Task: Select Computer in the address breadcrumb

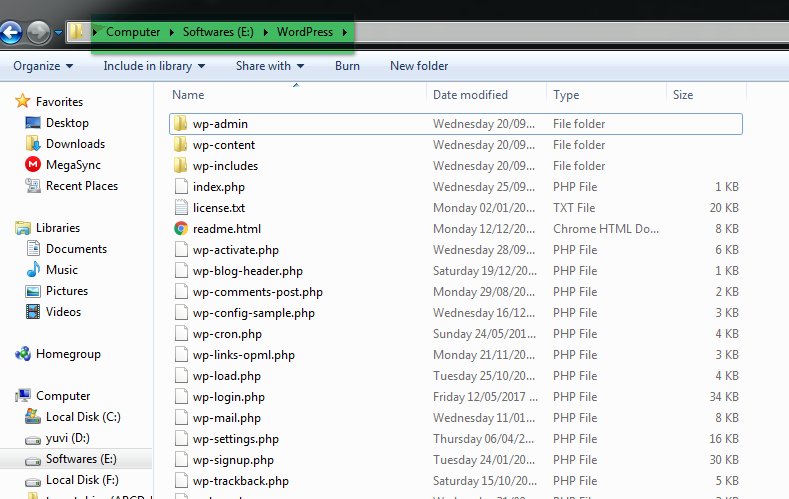Action: tap(133, 32)
